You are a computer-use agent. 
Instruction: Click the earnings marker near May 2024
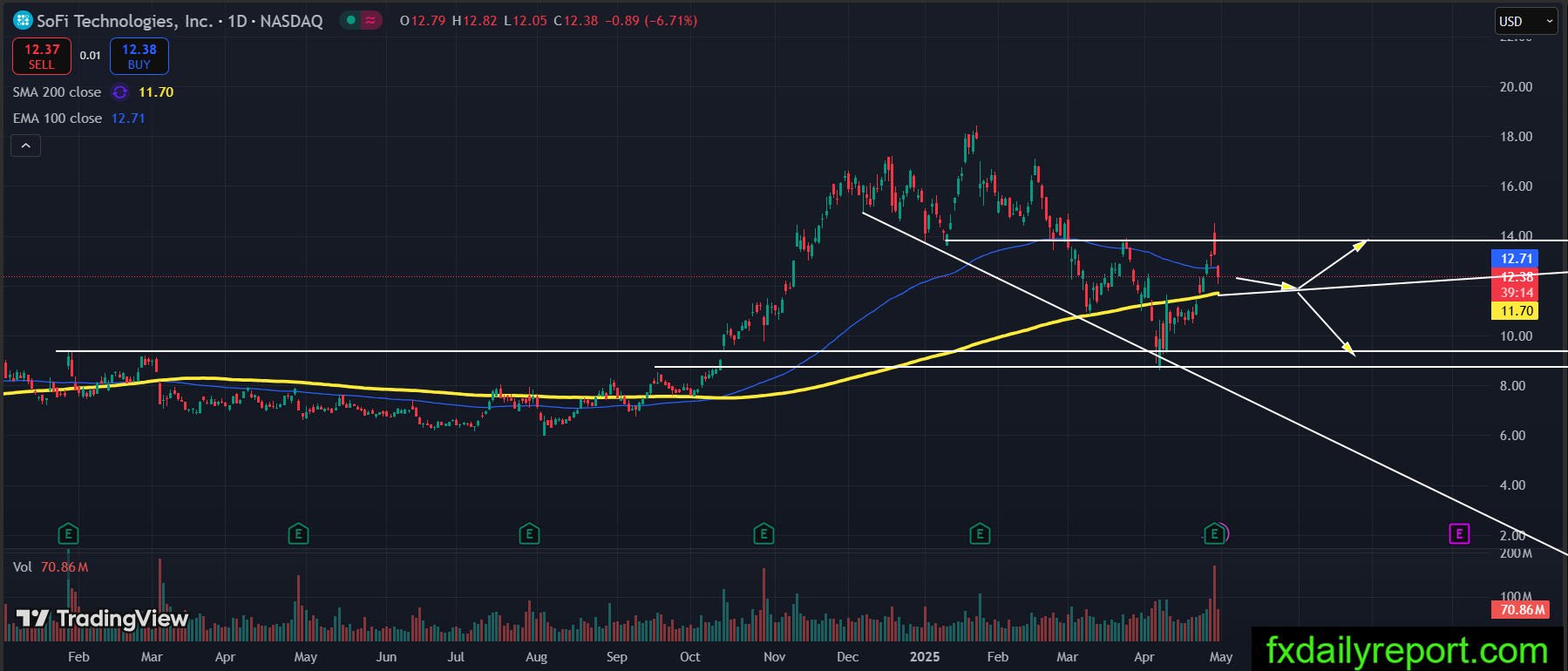(298, 533)
